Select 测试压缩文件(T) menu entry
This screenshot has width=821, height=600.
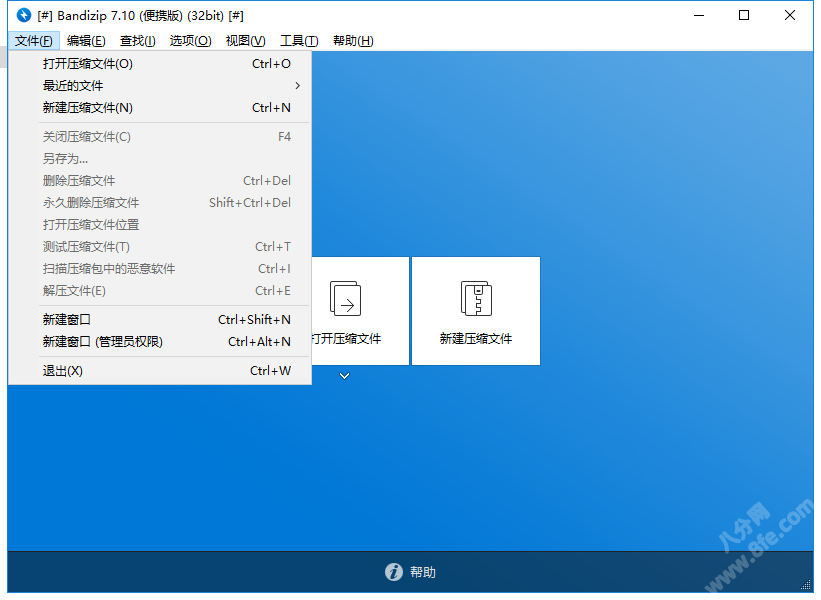[160, 247]
